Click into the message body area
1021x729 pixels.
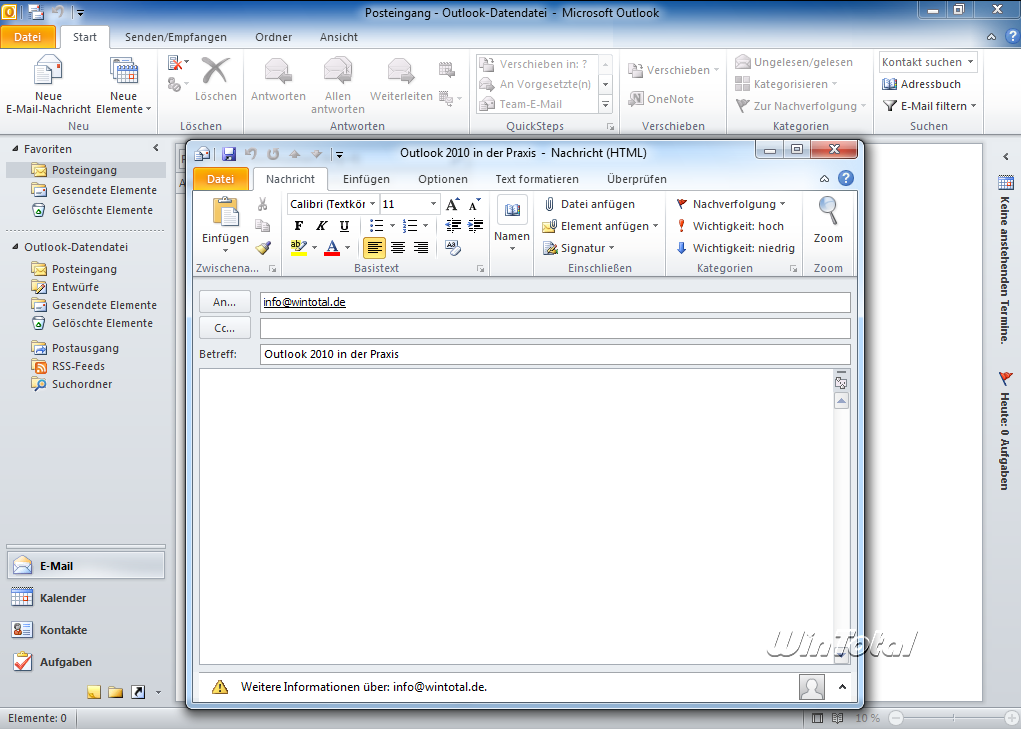pyautogui.click(x=516, y=516)
